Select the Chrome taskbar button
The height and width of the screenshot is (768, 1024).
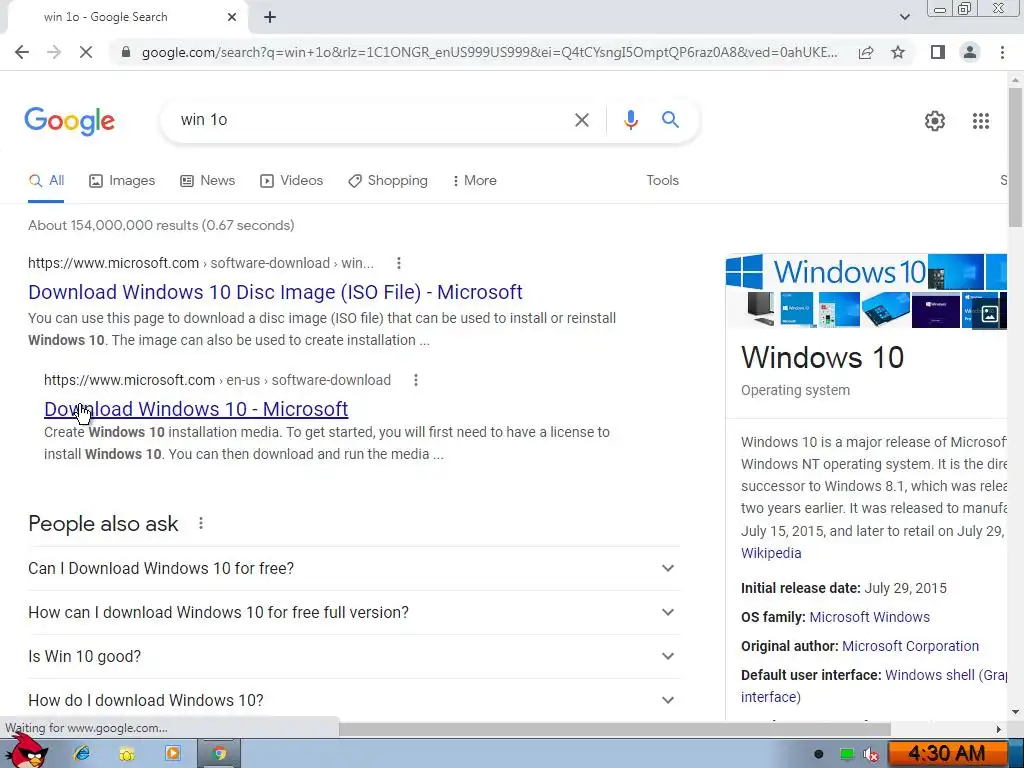point(219,754)
